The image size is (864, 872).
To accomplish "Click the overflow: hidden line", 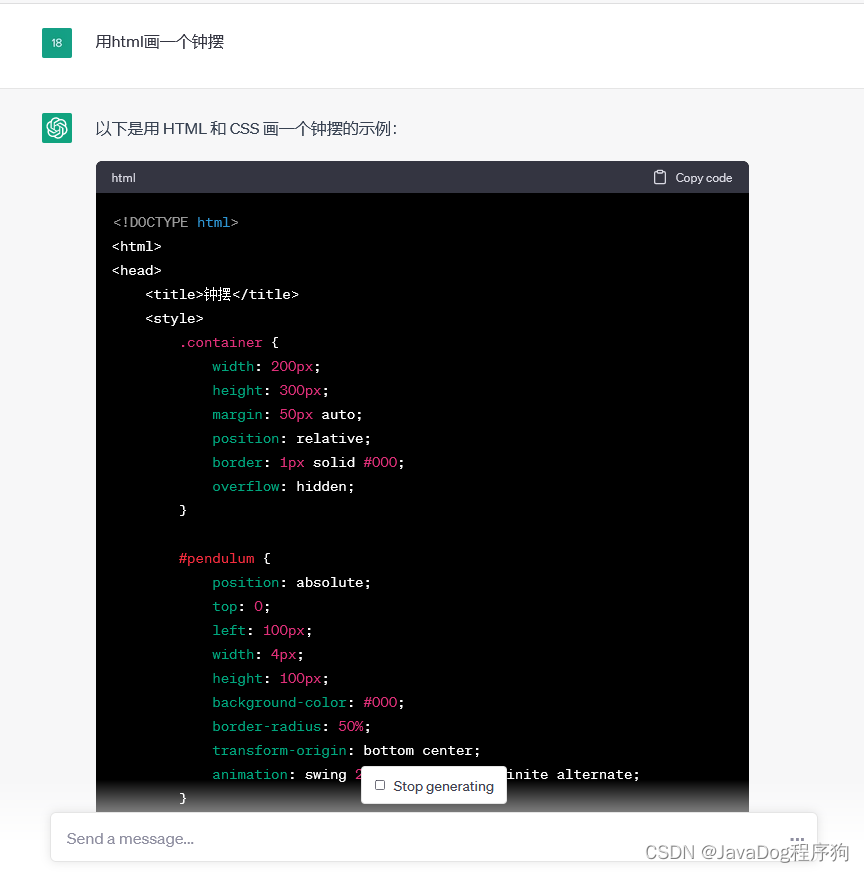I will (283, 487).
